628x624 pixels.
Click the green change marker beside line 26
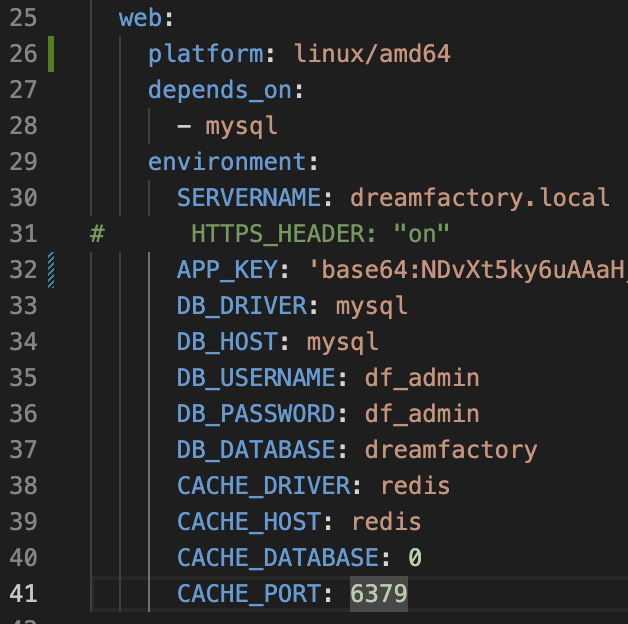(x=49, y=53)
